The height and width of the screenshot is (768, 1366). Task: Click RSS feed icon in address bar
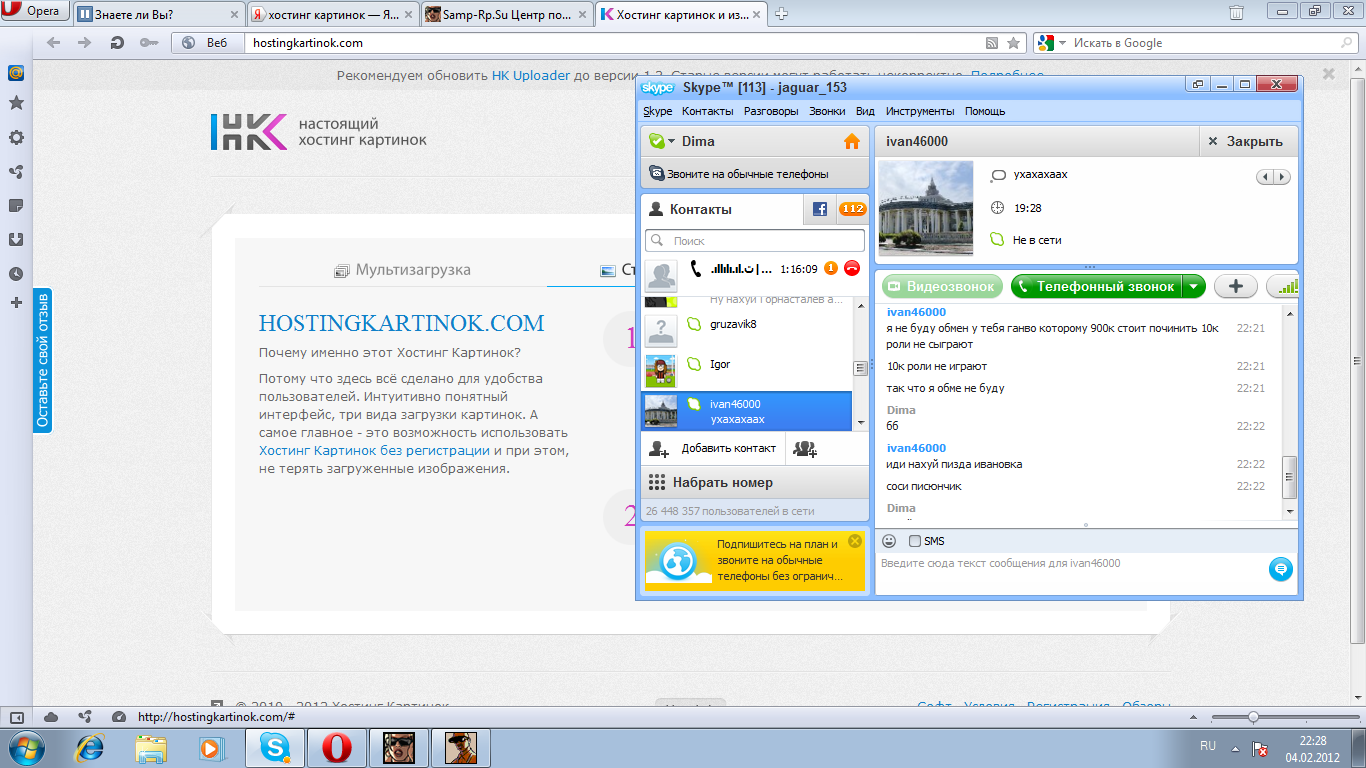[992, 43]
